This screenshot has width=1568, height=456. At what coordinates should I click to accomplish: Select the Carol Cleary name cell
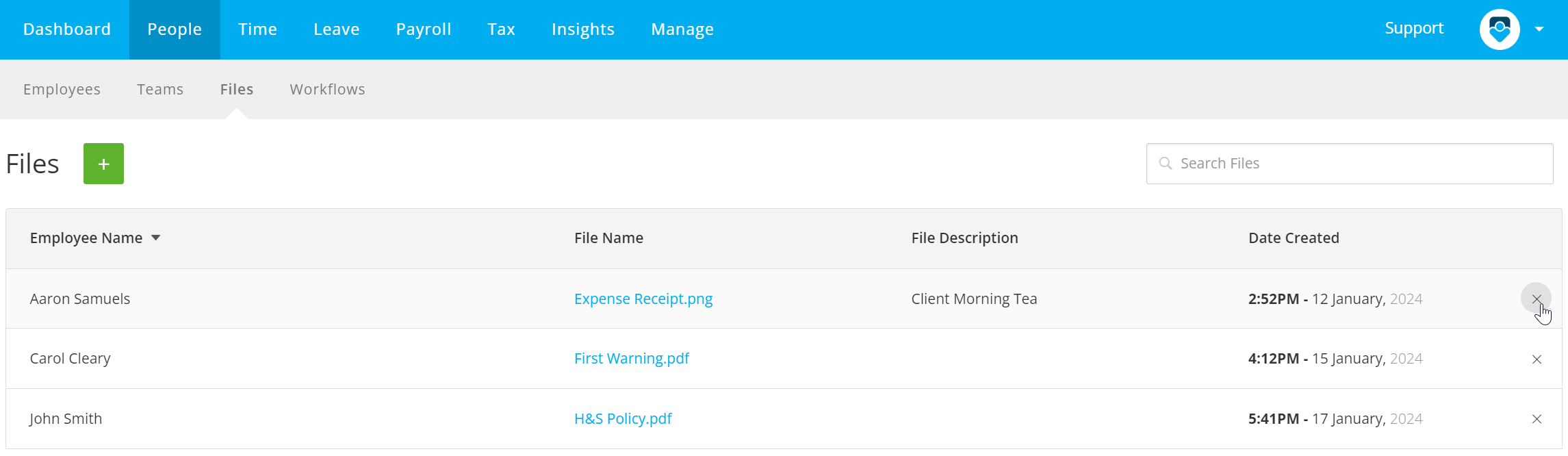point(70,358)
